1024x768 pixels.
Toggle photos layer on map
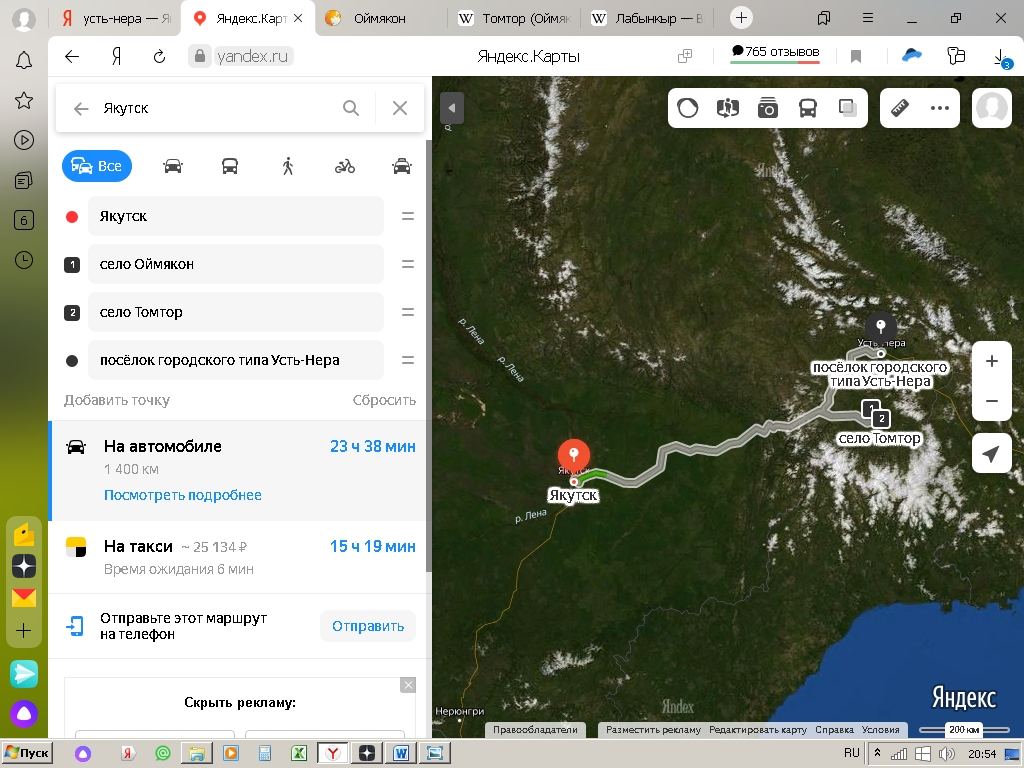pos(767,108)
